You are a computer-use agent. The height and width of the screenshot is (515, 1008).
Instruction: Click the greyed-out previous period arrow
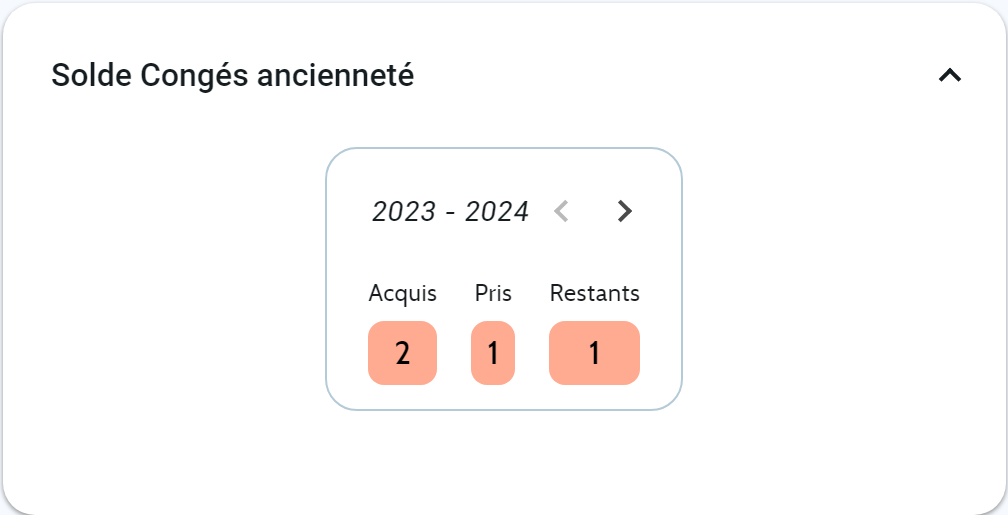[561, 211]
